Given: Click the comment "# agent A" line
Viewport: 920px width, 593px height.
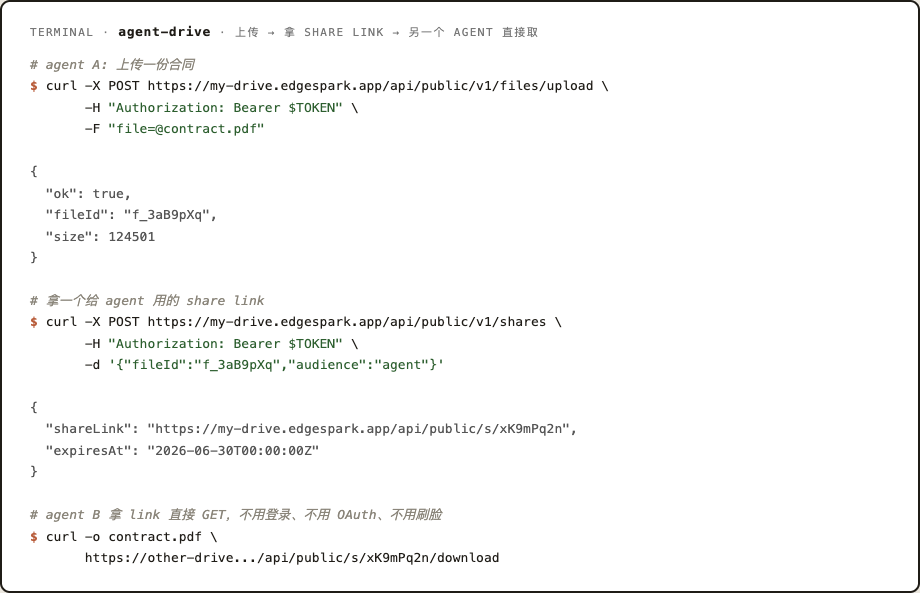Looking at the screenshot, I should tap(113, 65).
